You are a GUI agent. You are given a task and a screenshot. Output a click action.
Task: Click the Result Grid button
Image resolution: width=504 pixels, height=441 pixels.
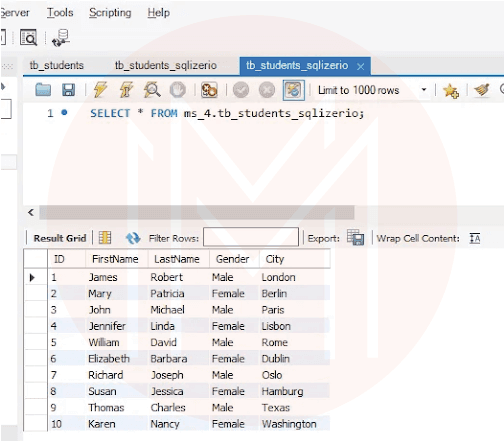click(60, 238)
